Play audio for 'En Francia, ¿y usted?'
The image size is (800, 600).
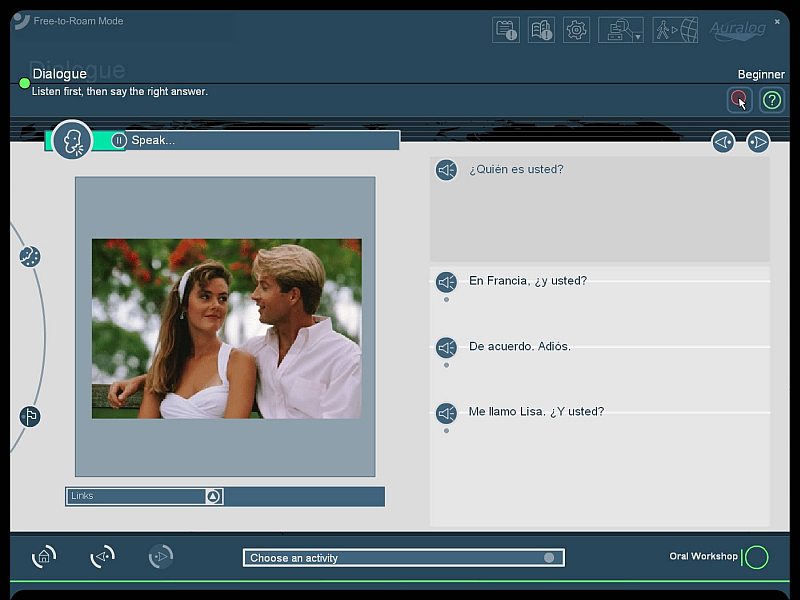pos(446,282)
